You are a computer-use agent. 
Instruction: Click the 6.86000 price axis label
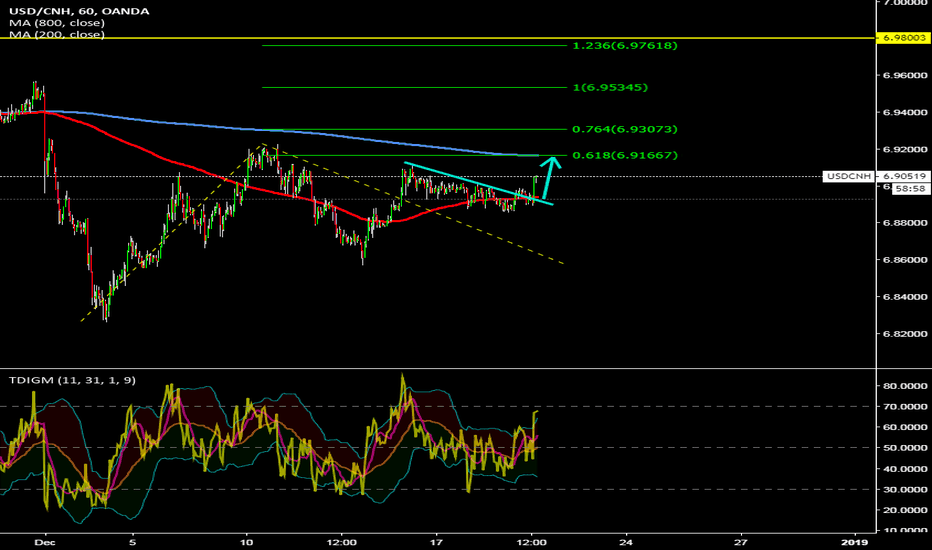tap(905, 260)
